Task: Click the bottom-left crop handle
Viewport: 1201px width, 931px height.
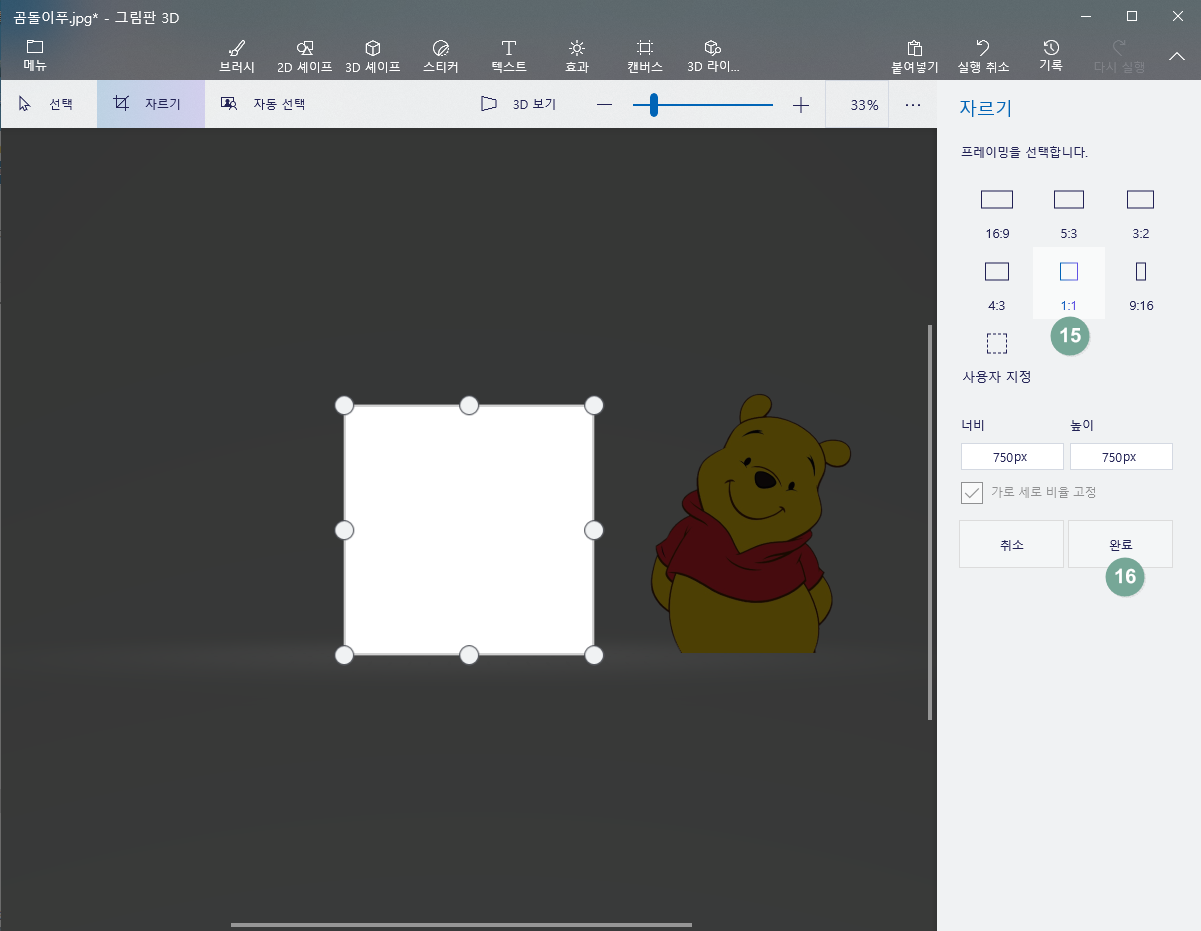Action: pyautogui.click(x=344, y=655)
